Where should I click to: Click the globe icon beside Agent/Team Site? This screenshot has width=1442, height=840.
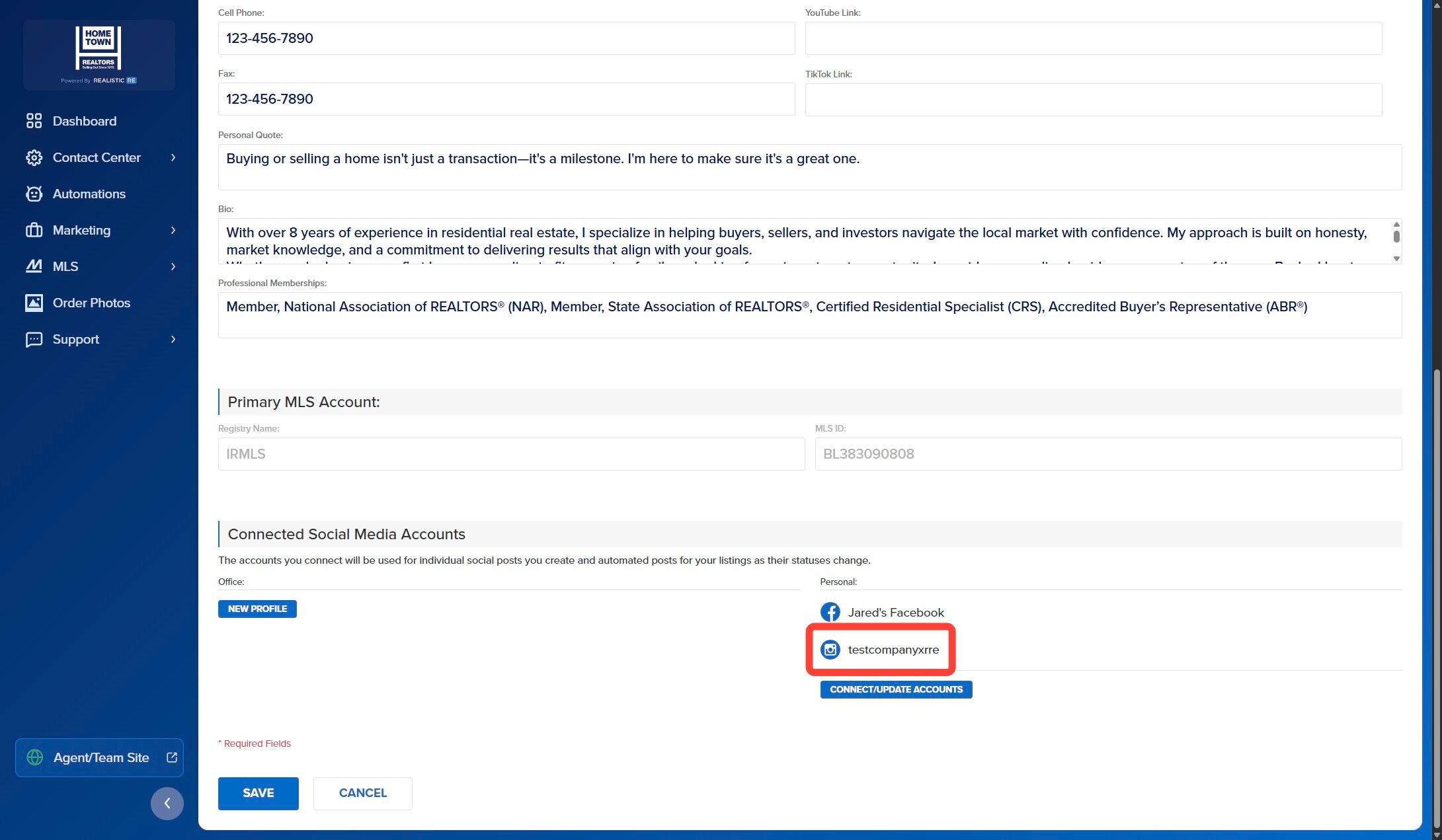tap(34, 757)
